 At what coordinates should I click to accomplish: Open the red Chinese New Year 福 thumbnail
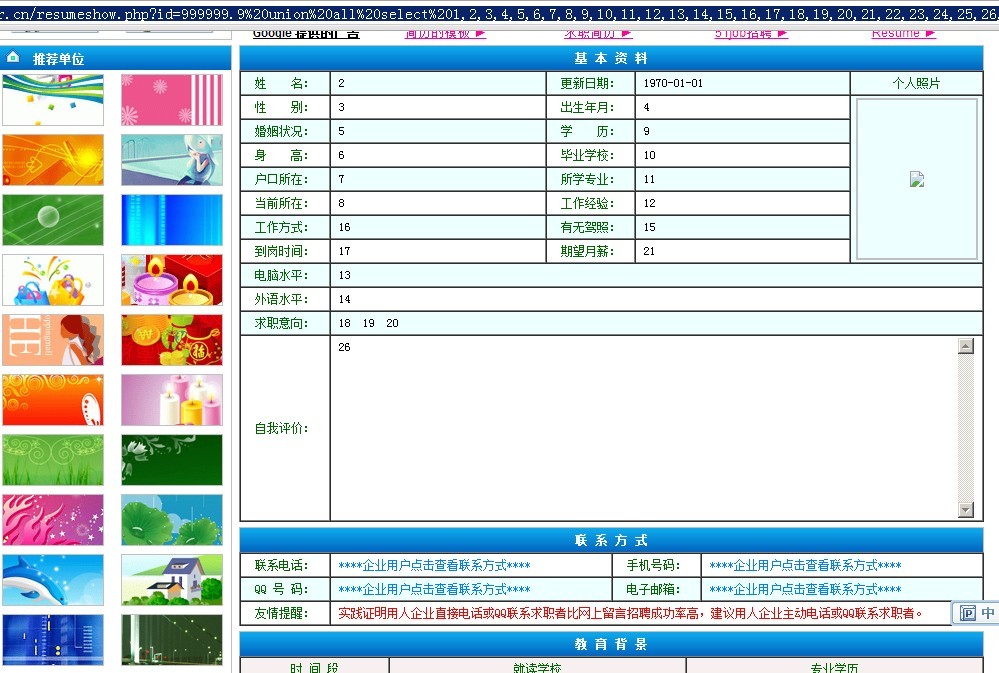172,340
